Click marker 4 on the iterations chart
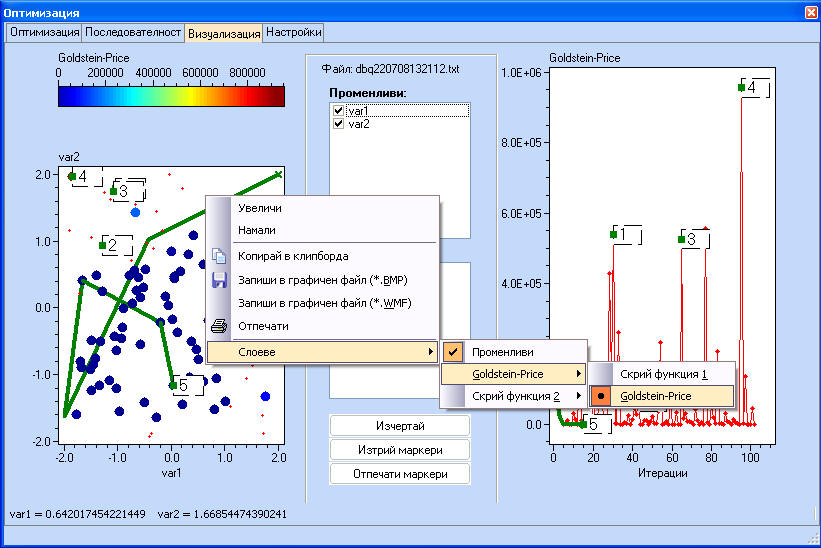The height and width of the screenshot is (548, 821). [x=741, y=88]
